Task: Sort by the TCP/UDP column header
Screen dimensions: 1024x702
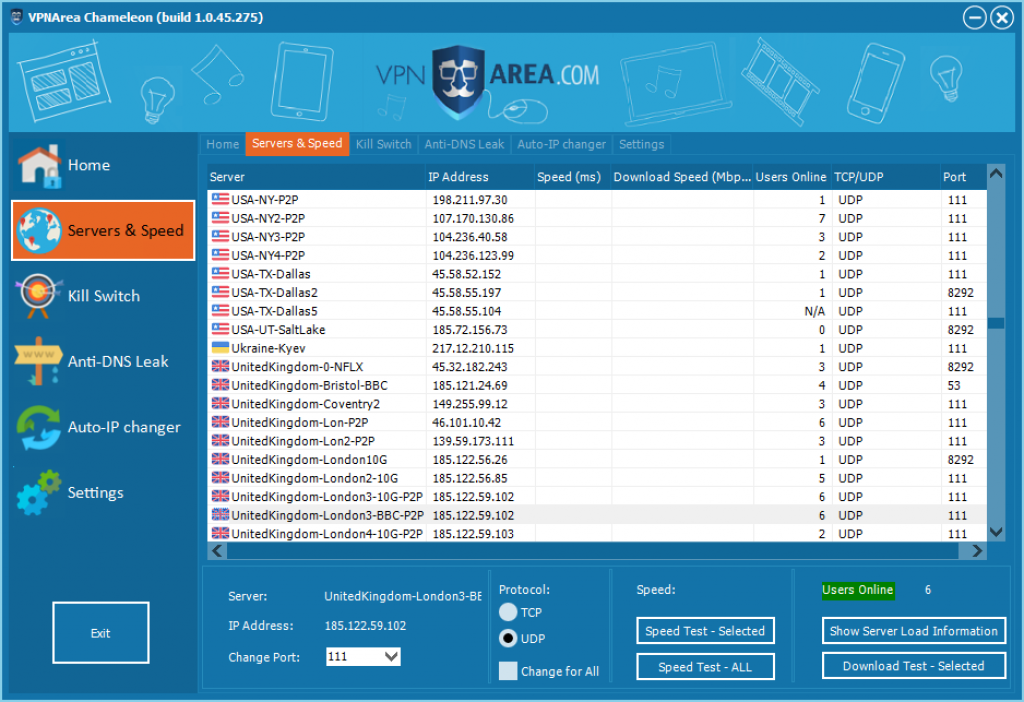Action: click(885, 177)
